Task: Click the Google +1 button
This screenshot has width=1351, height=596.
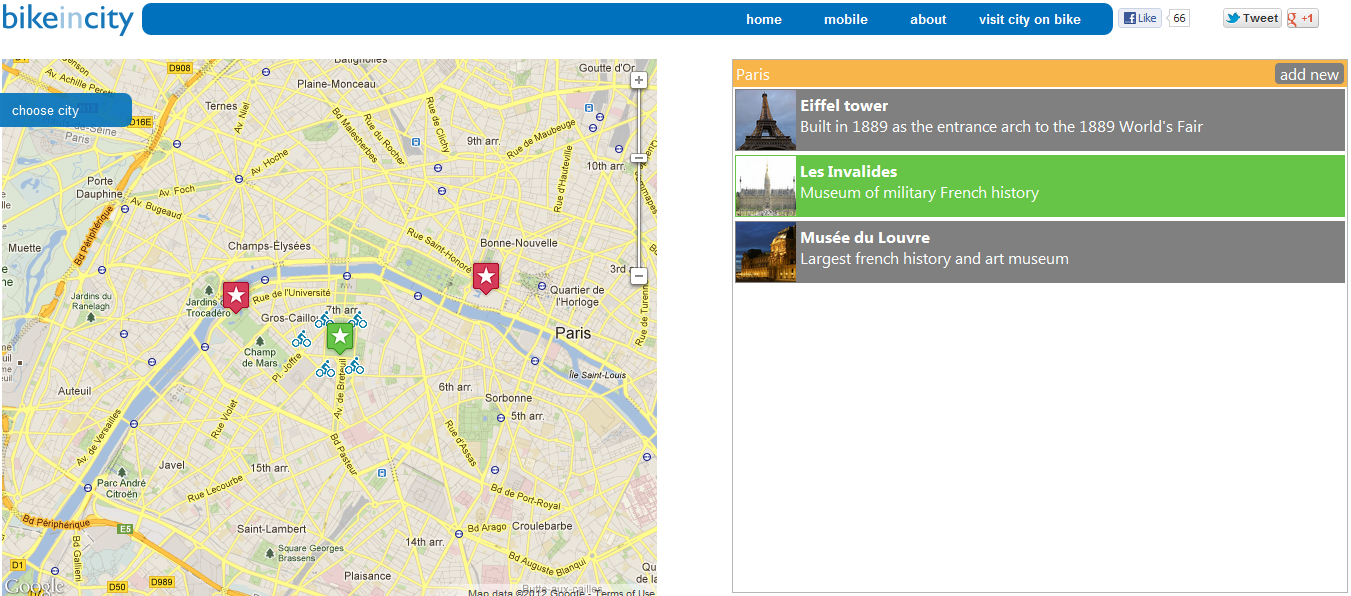Action: (1302, 18)
